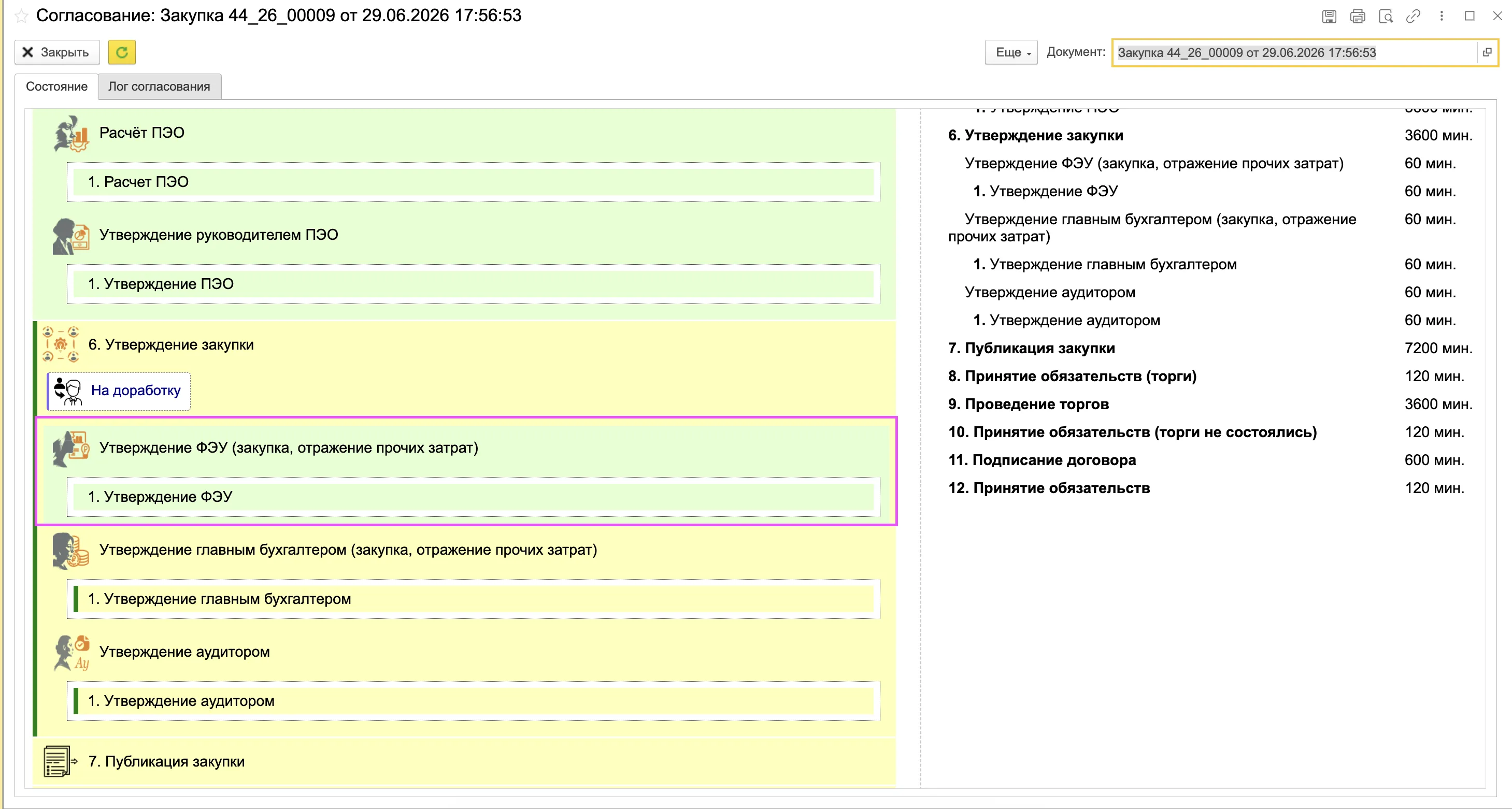Click 8. Принятие обязательств (торги) entry
The width and height of the screenshot is (1512, 809).
[1072, 376]
